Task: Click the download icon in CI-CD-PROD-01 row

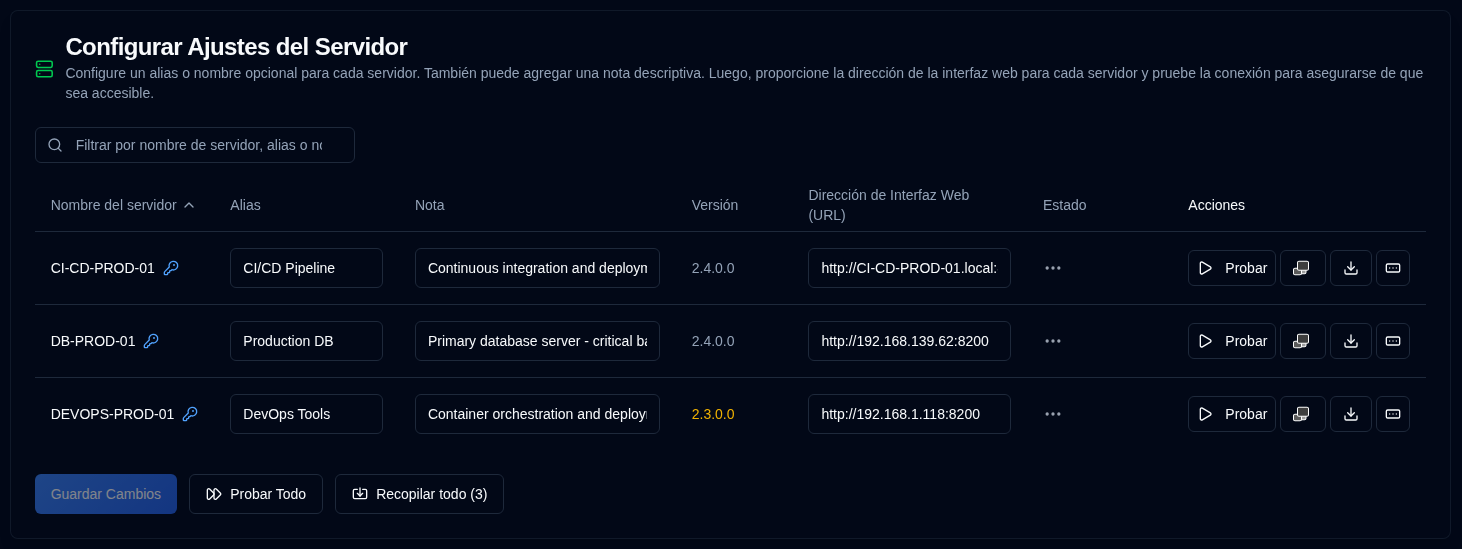Action: [1351, 268]
